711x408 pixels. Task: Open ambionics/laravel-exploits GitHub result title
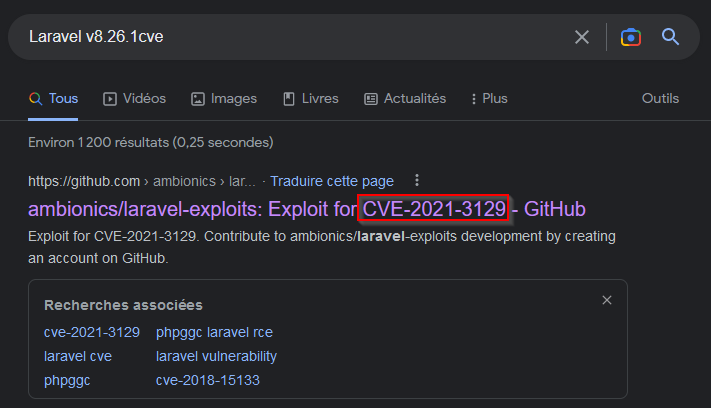(307, 209)
